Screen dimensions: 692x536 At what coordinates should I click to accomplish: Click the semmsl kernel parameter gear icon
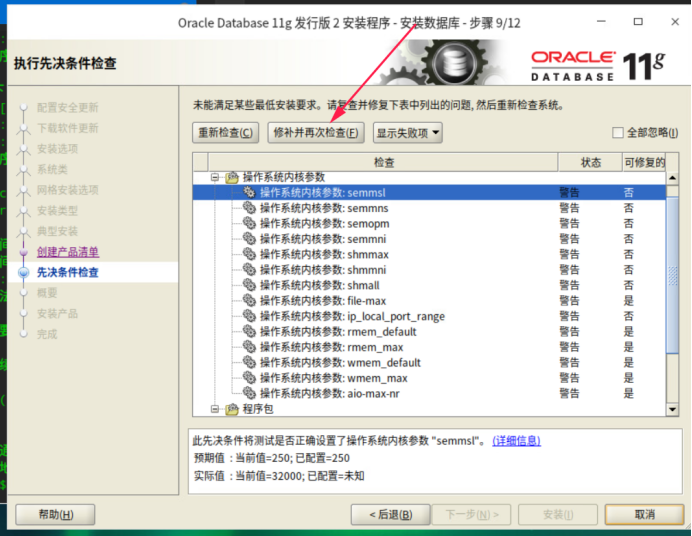coord(249,192)
